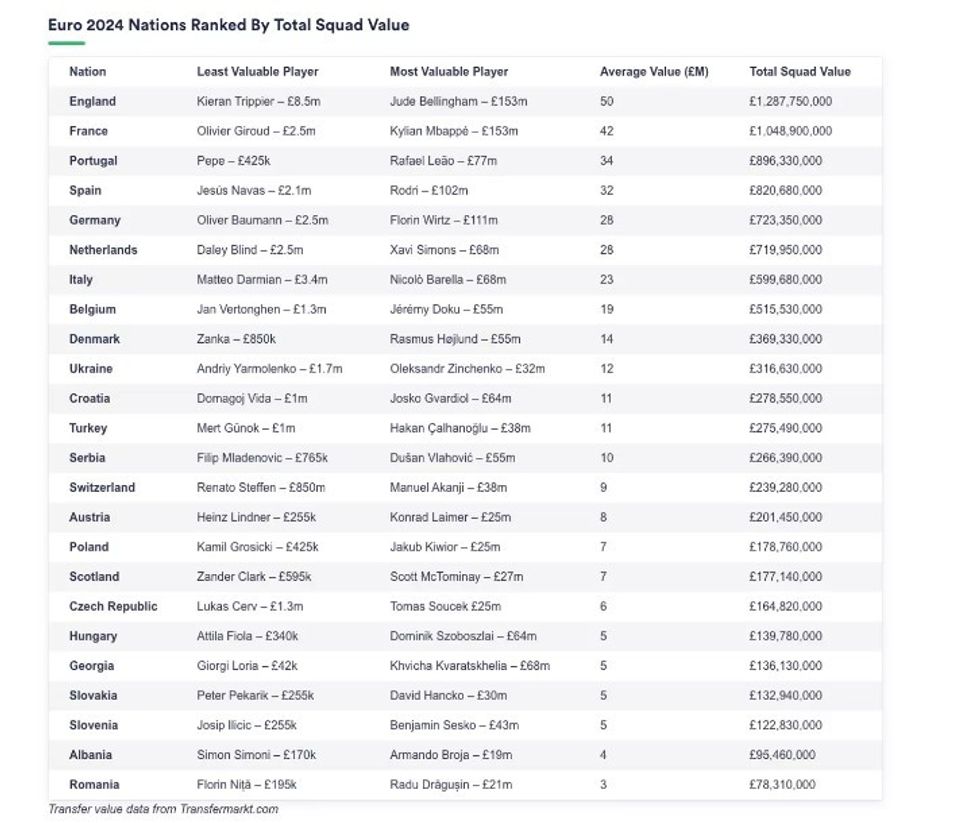
Task: Click Scotland's Scott McTominay – £27m cell
Action: 456,577
